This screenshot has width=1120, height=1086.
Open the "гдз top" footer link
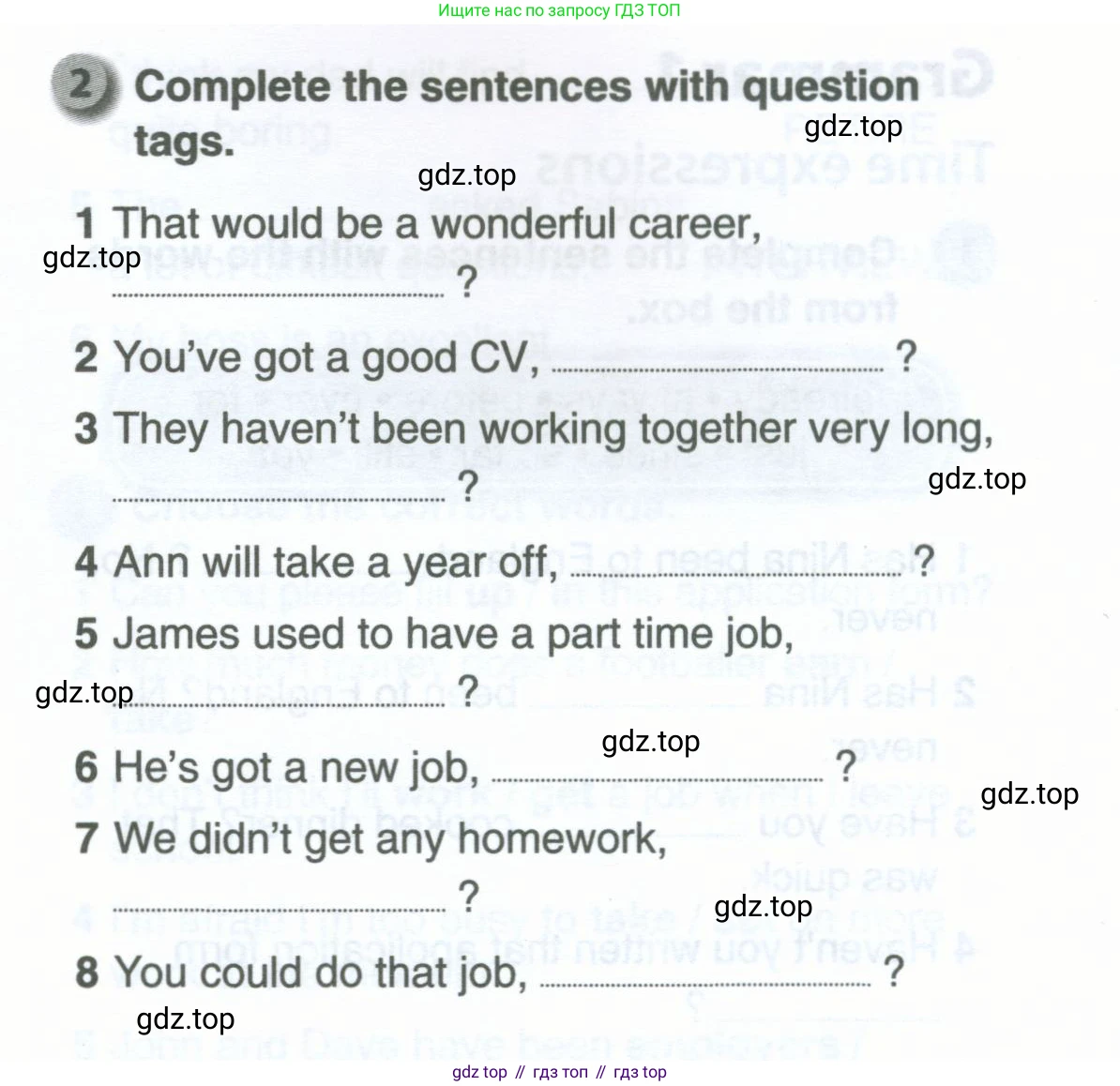tap(640, 1072)
